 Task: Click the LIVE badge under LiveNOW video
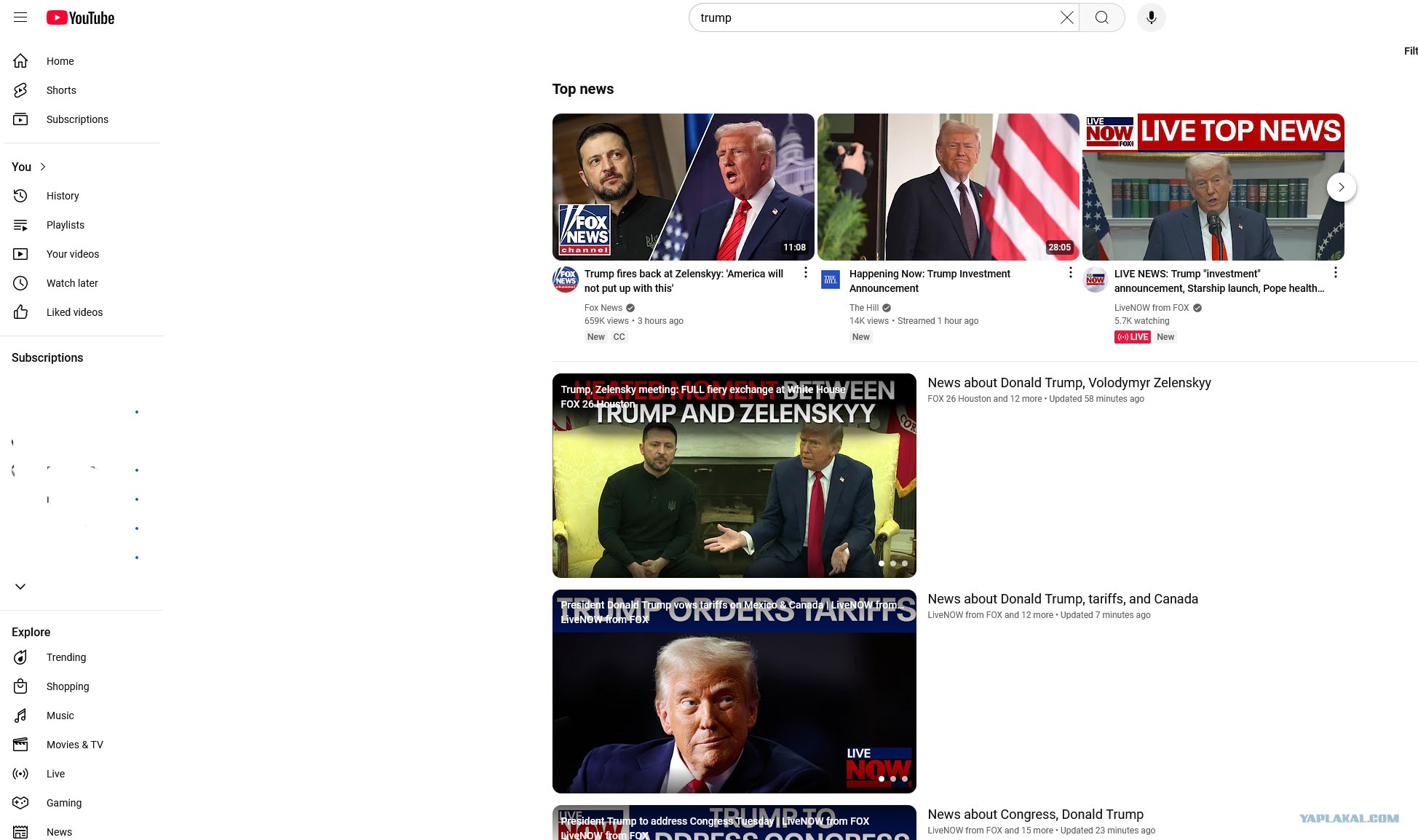[1133, 337]
